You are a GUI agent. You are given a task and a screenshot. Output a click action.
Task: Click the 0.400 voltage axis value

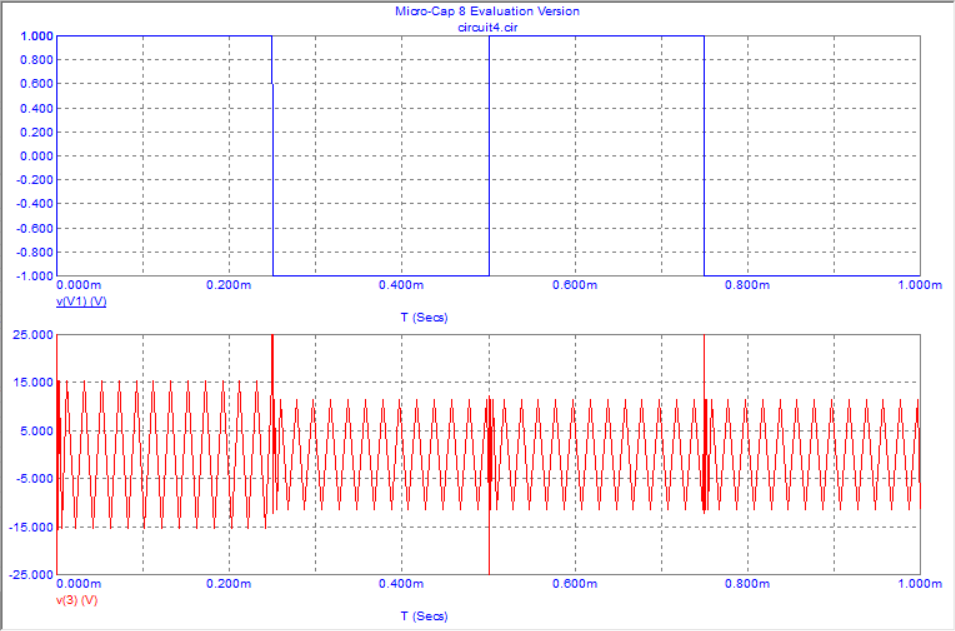click(37, 108)
